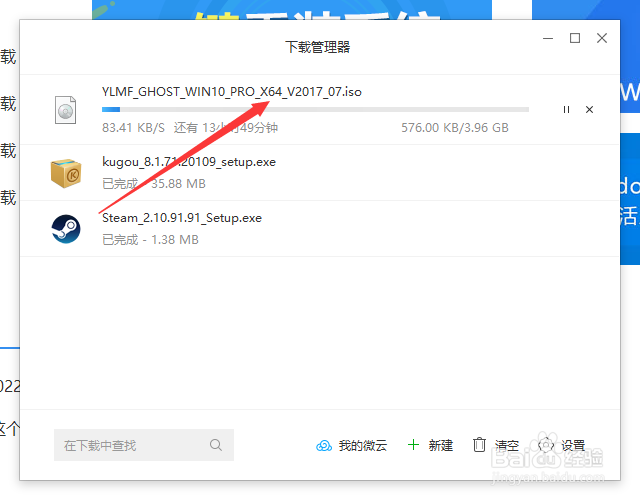Click the 微云 cloud icon
This screenshot has width=640, height=500.
click(x=324, y=446)
